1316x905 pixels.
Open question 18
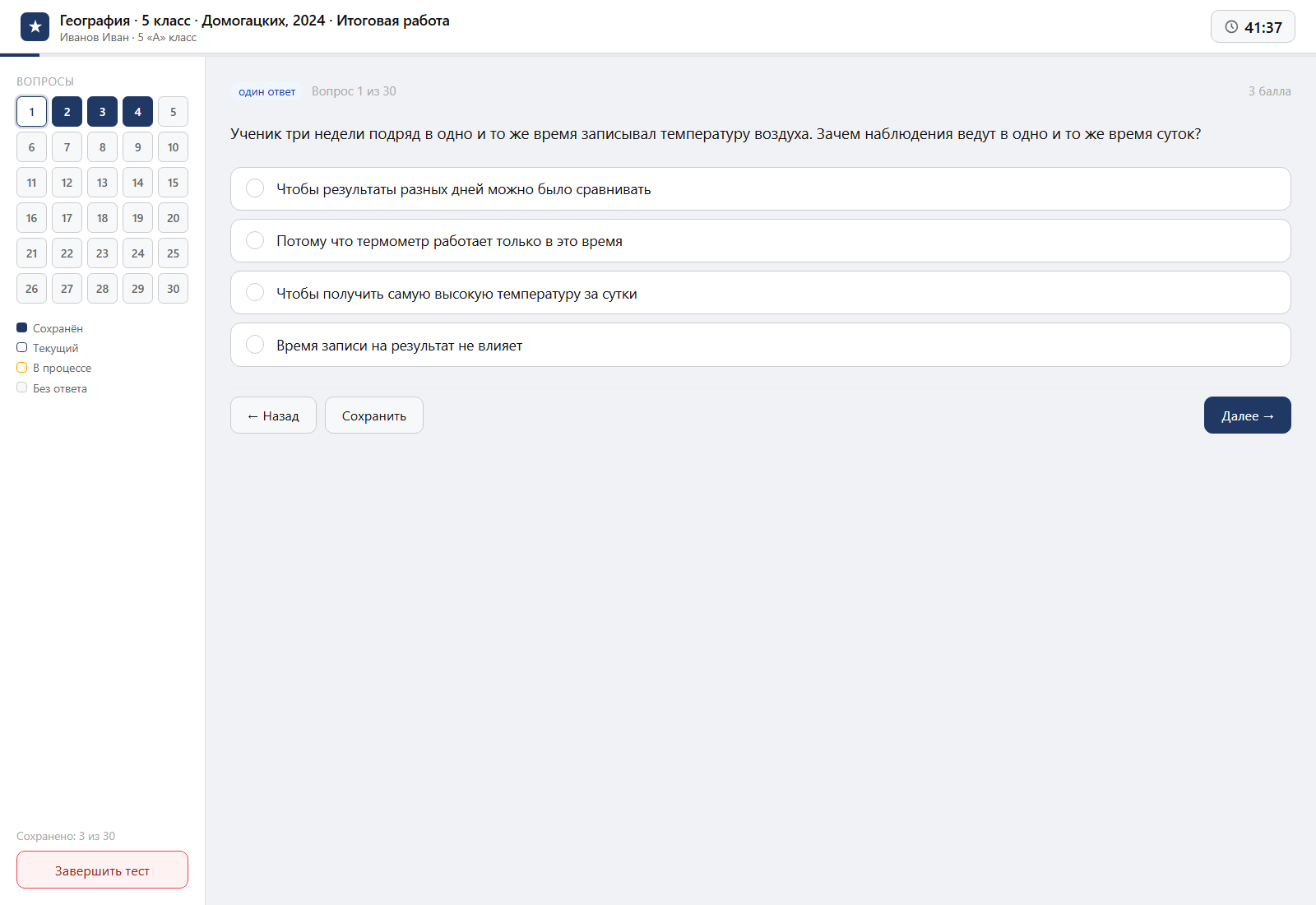click(x=102, y=218)
